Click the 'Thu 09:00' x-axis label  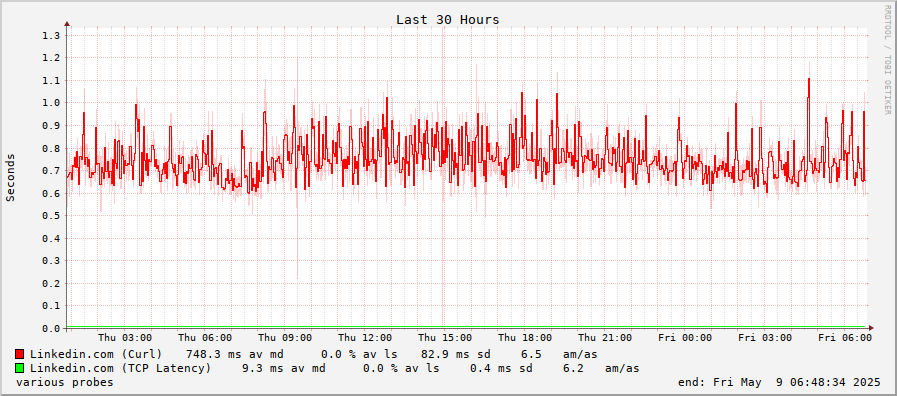pyautogui.click(x=285, y=338)
